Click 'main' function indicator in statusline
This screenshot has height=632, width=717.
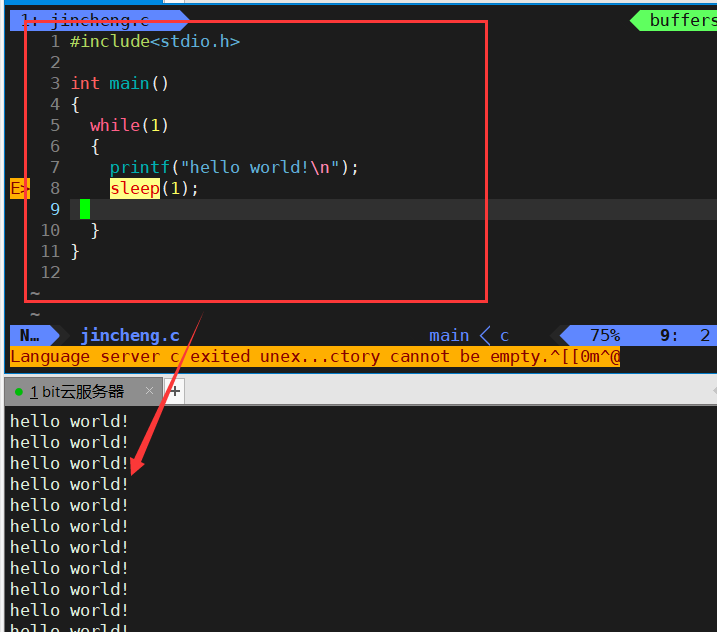[449, 336]
